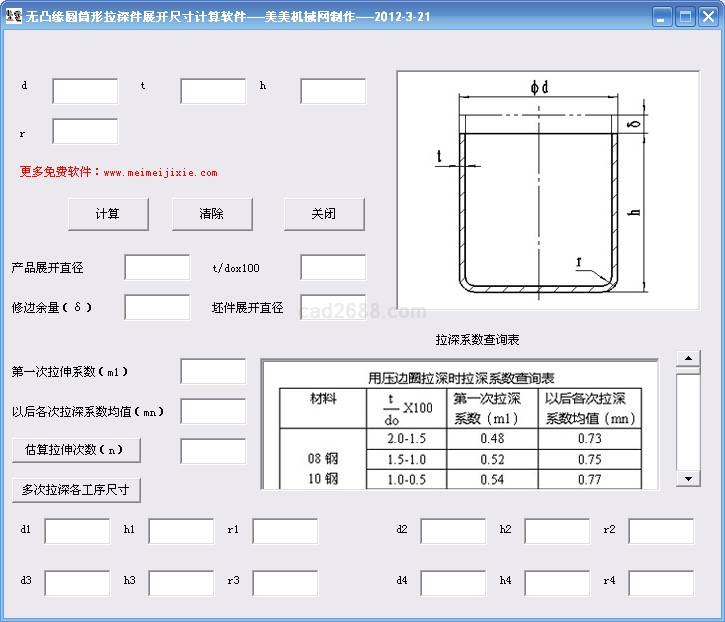Screen dimensions: 725x622
Task: Click the d1 output field
Action: (77, 531)
